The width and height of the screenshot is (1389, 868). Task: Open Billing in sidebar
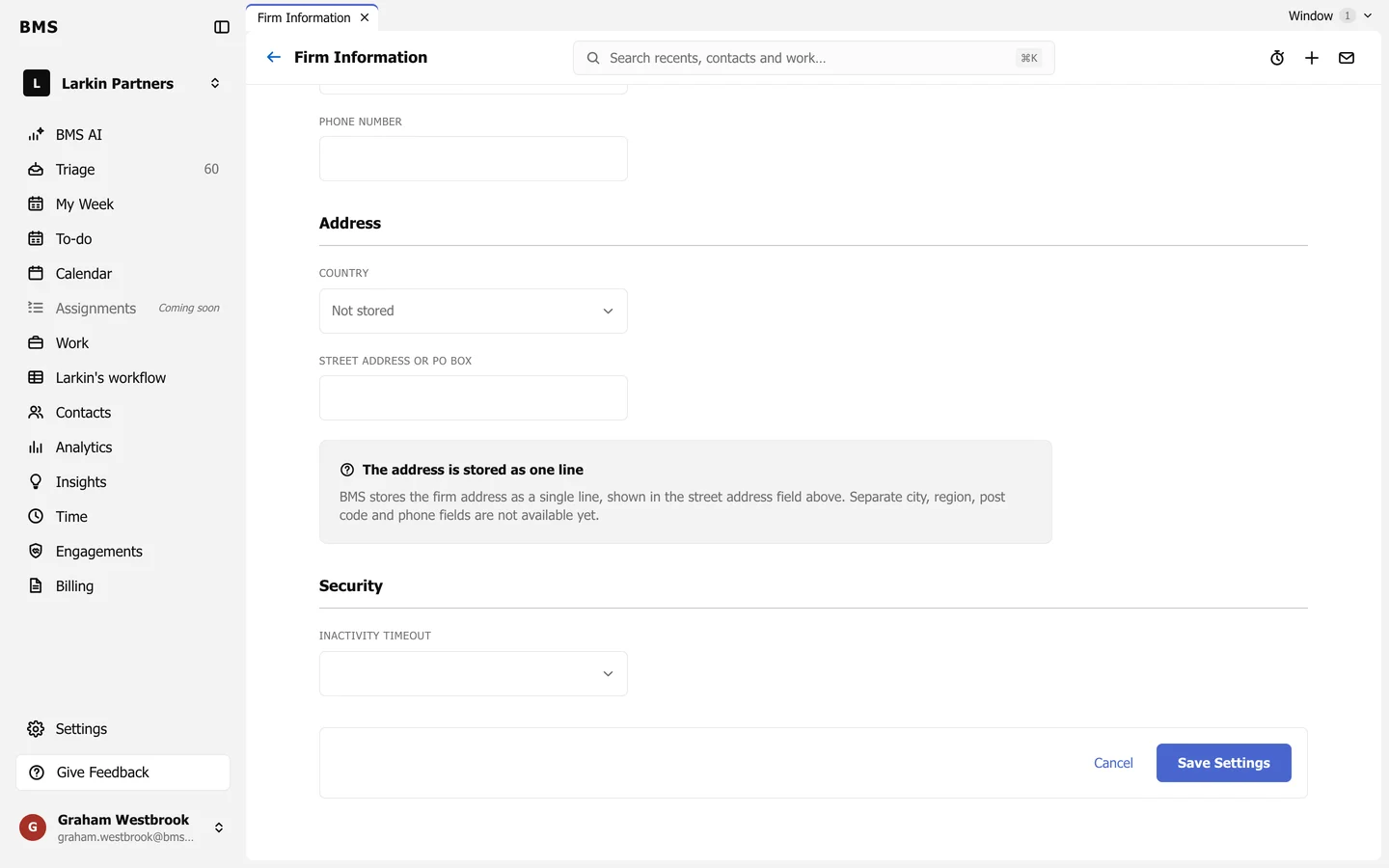[x=123, y=586]
